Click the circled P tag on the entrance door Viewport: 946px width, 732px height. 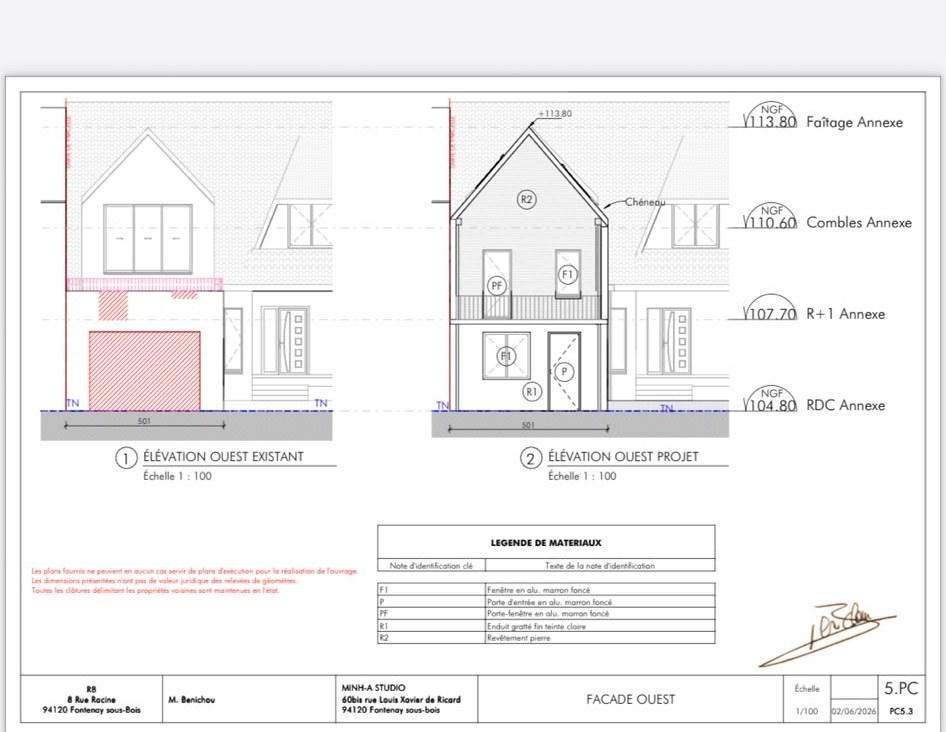(564, 371)
